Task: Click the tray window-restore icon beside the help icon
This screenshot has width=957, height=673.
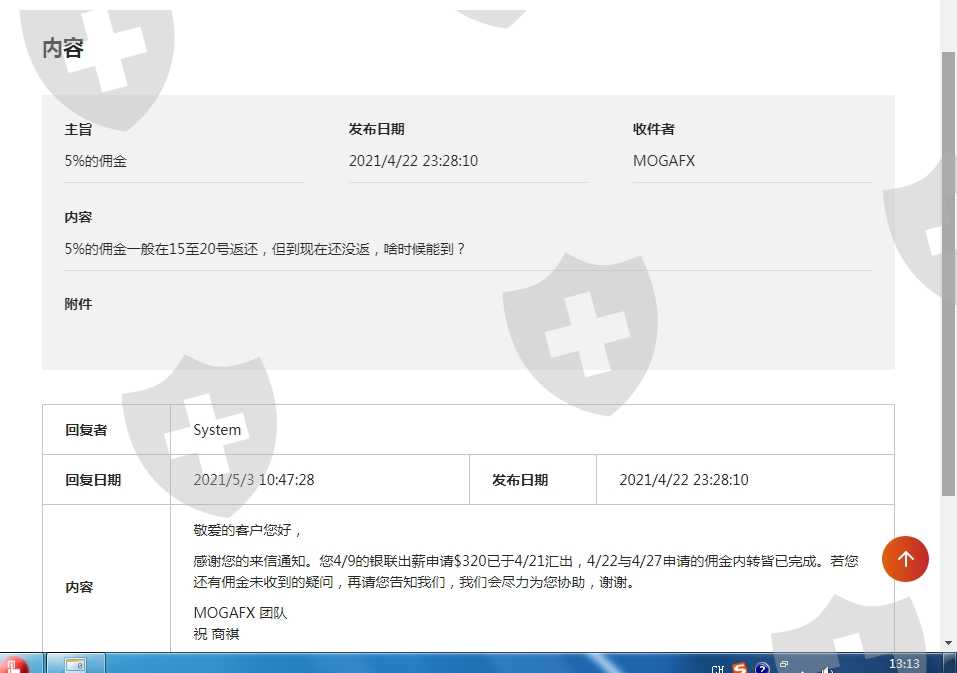Action: (x=784, y=664)
